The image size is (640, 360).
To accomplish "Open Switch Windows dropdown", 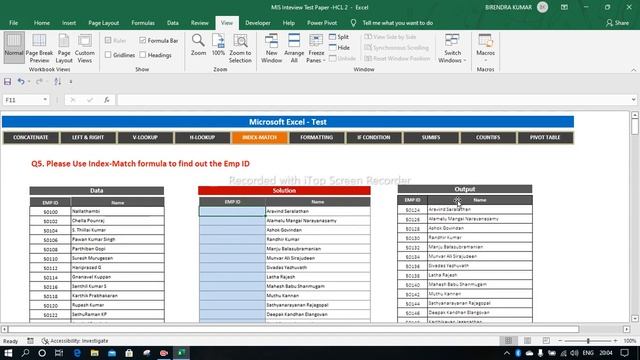I will pos(452,48).
